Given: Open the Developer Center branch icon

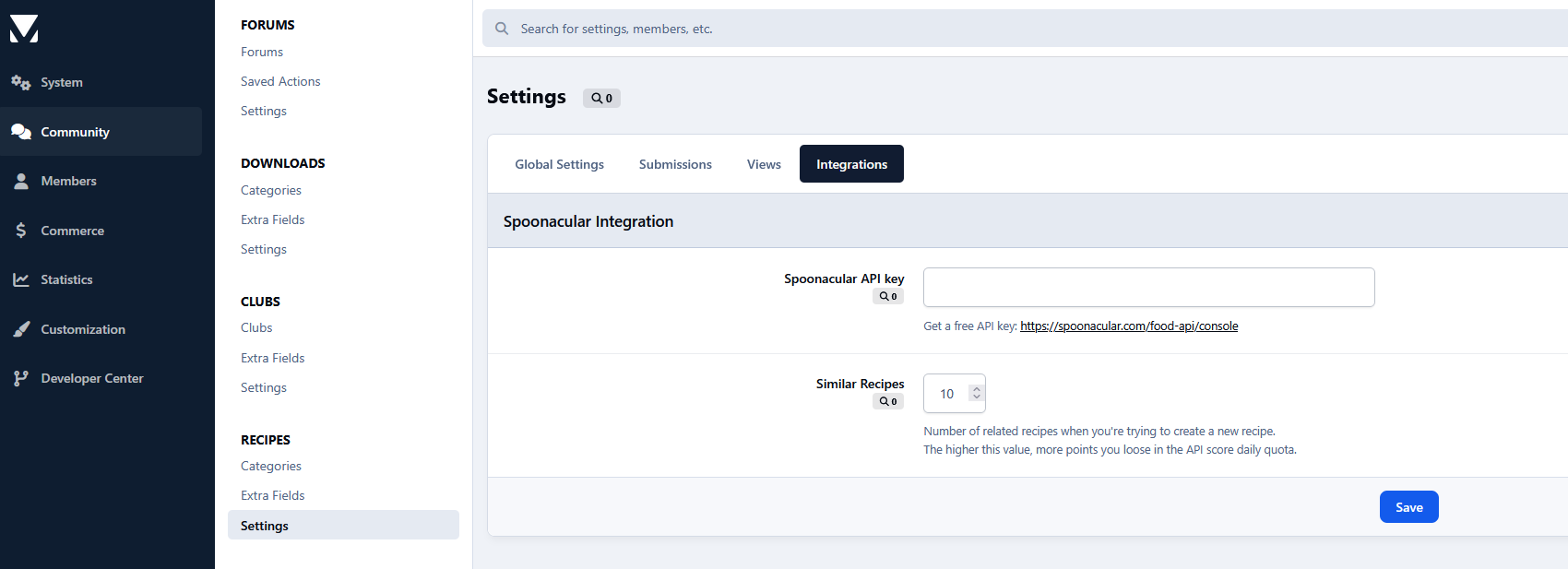Looking at the screenshot, I should pos(21,378).
